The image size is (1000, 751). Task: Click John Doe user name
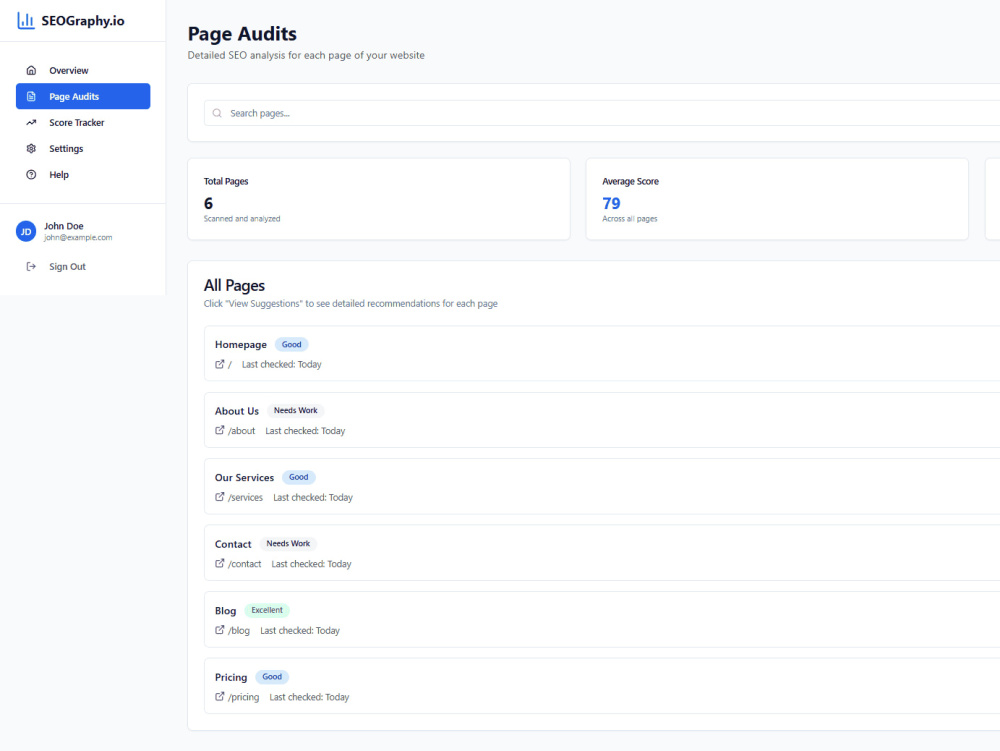point(64,226)
